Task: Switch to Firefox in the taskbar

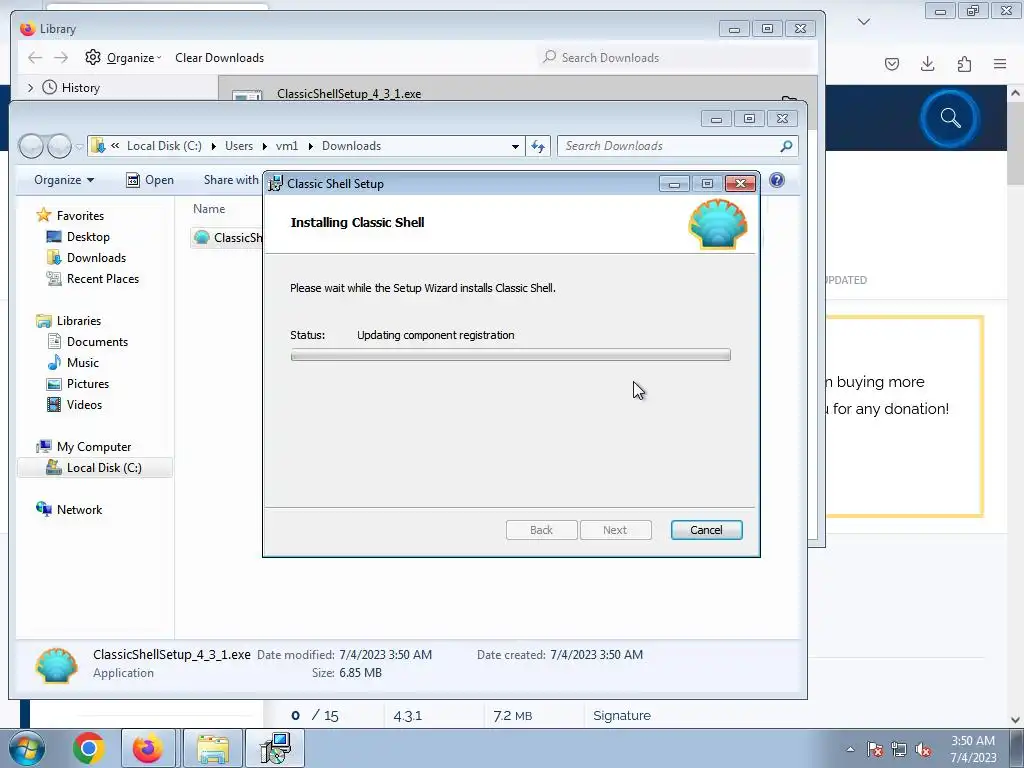Action: coord(148,748)
